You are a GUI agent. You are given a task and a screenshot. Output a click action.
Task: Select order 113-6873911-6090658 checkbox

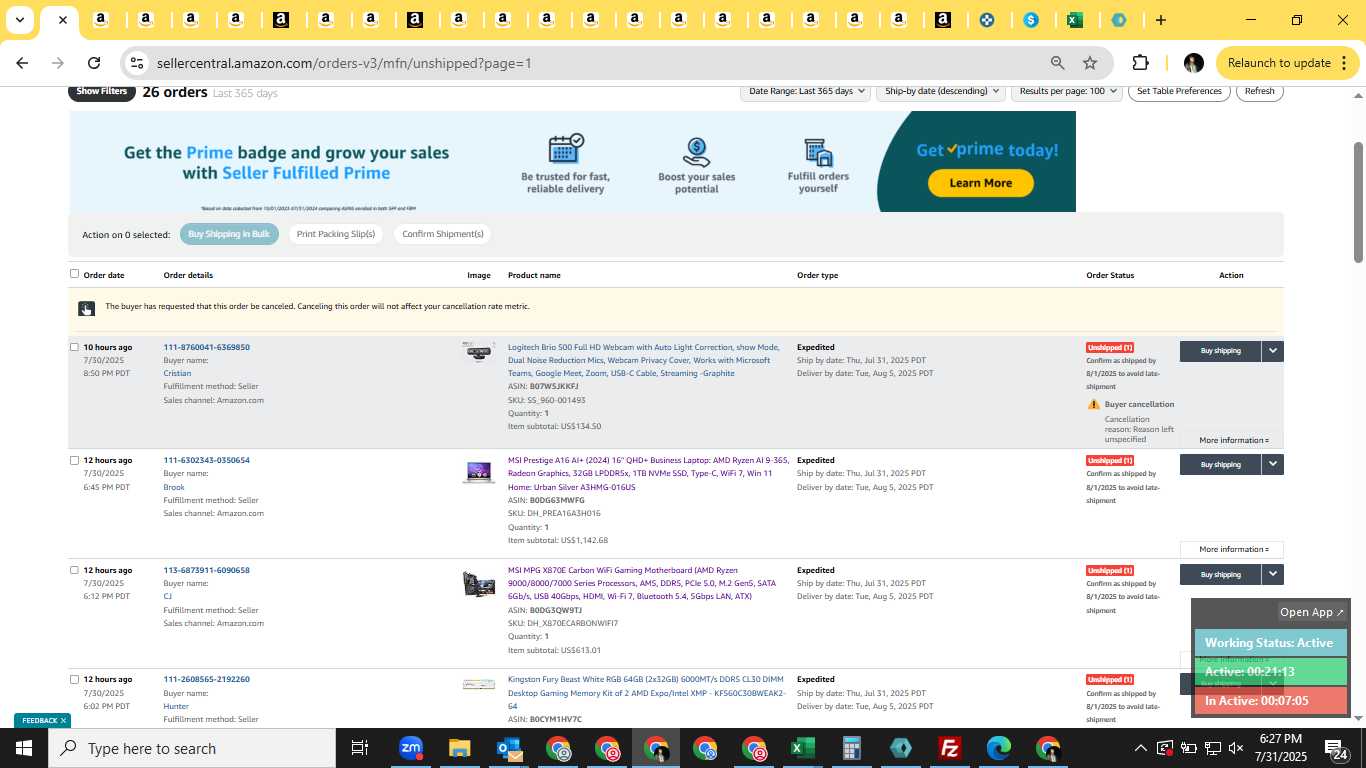pos(74,570)
